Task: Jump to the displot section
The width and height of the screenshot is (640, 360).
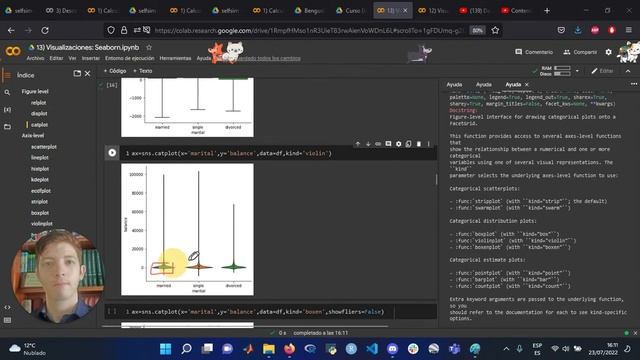Action: [39, 113]
